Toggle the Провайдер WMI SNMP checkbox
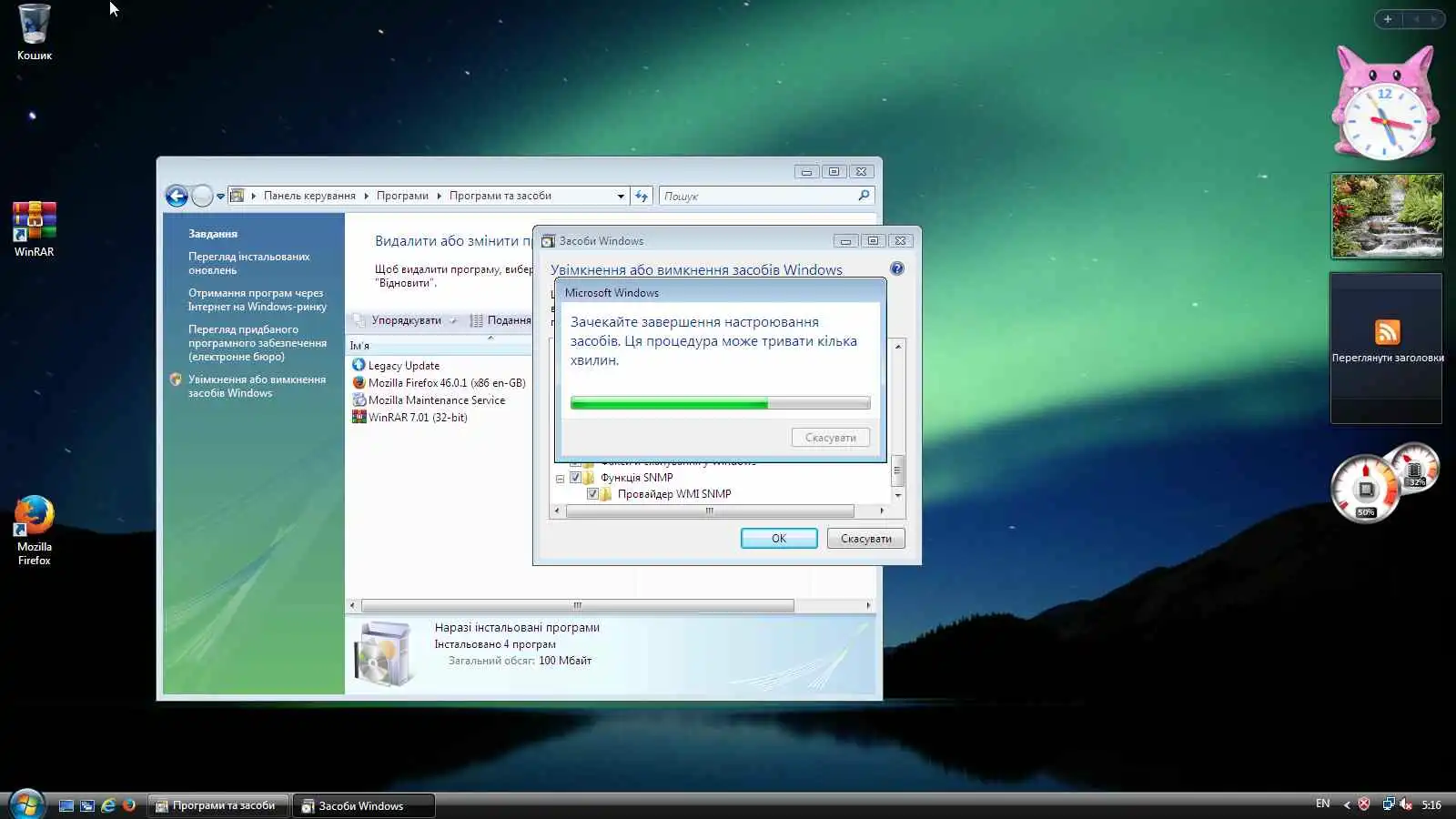The height and width of the screenshot is (819, 1456). pyautogui.click(x=592, y=494)
